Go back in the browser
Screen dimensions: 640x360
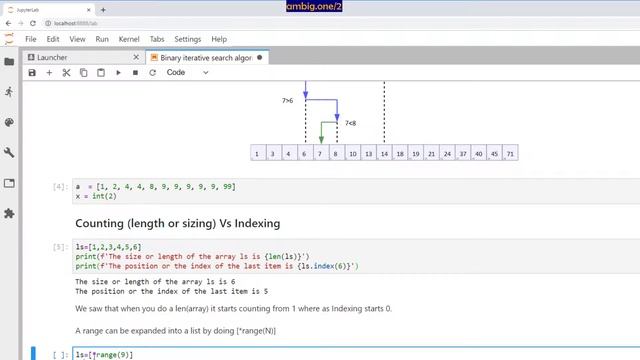[8, 23]
